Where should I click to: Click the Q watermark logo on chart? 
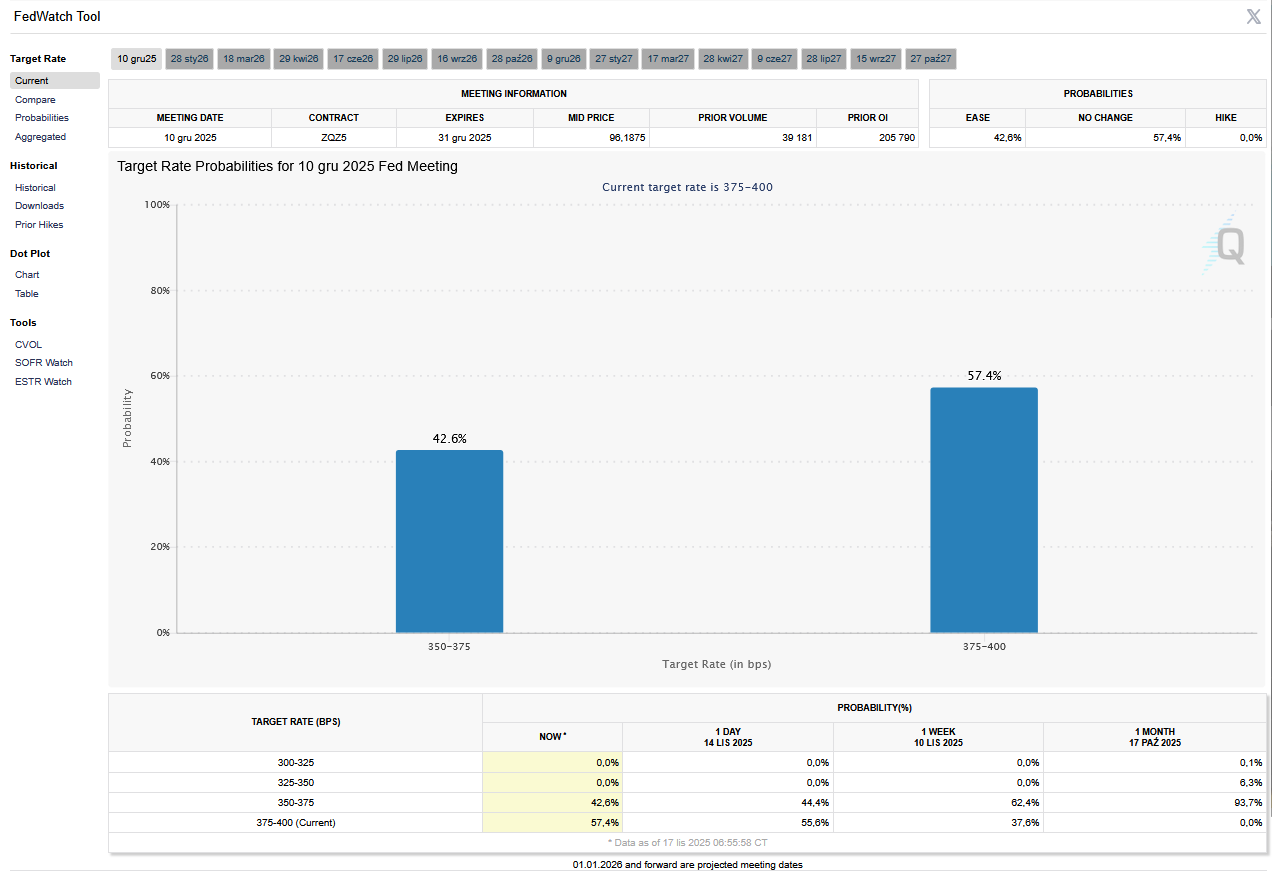pos(1226,245)
